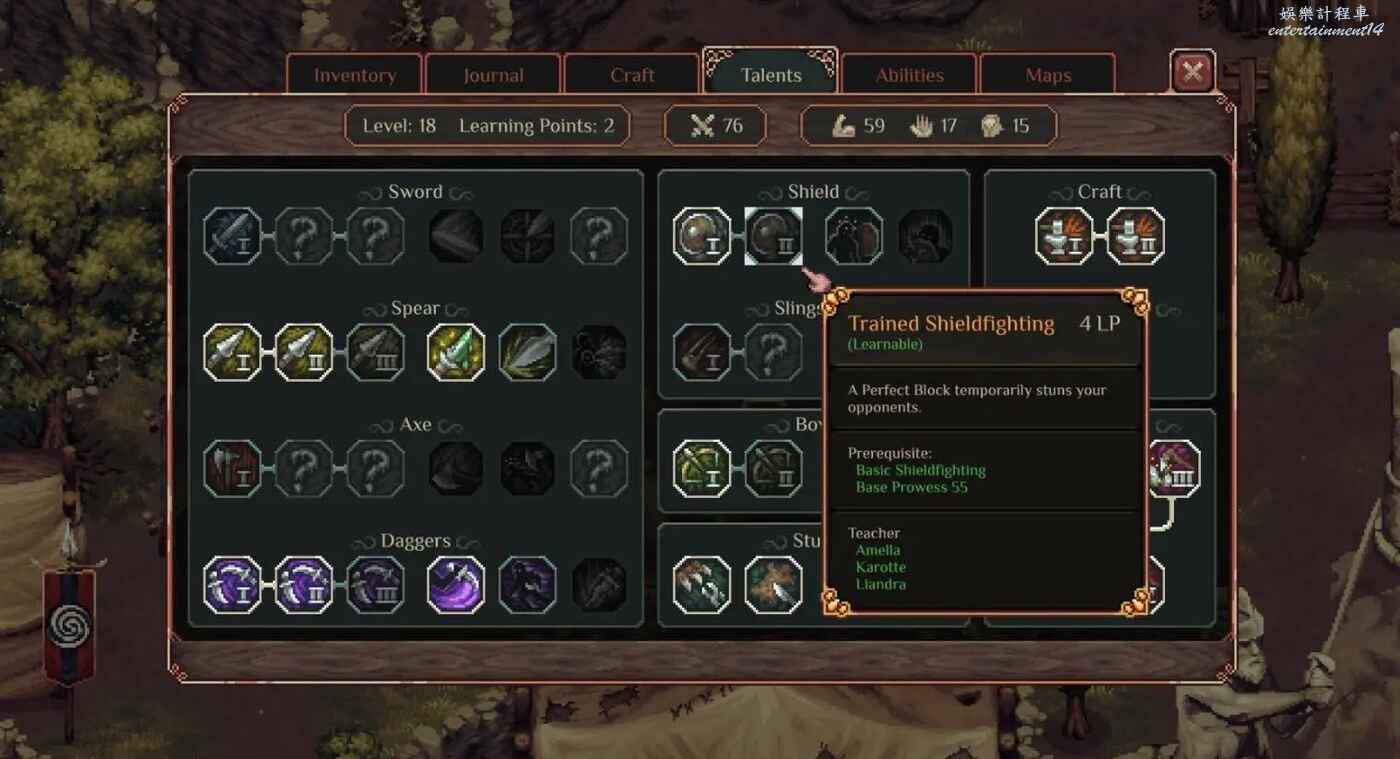
Task: Select the Spear III talent icon
Action: coord(376,352)
